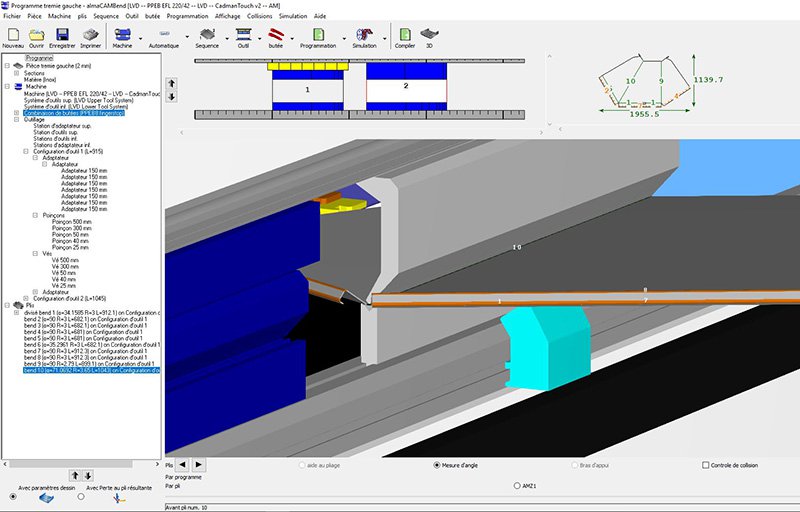The height and width of the screenshot is (512, 800).
Task: Collapse the Outillage tree node
Action: pos(17,120)
